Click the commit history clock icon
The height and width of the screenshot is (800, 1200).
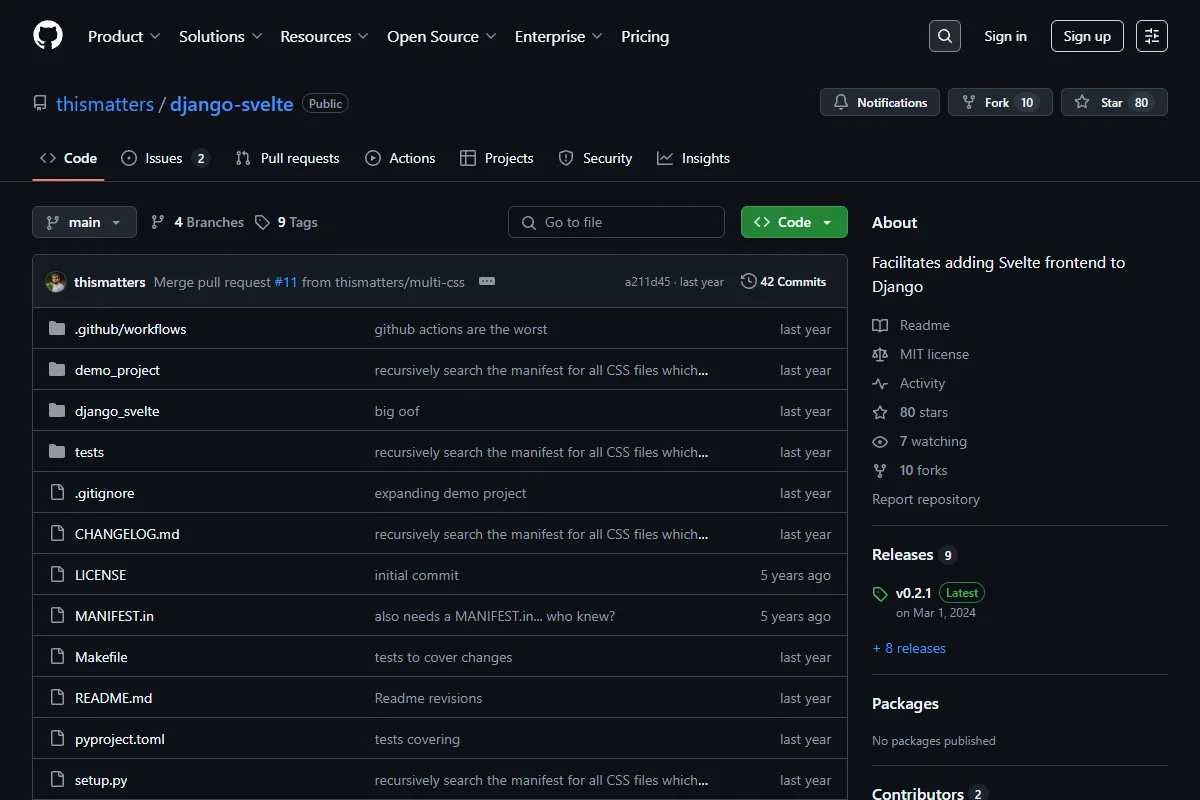[x=748, y=282]
